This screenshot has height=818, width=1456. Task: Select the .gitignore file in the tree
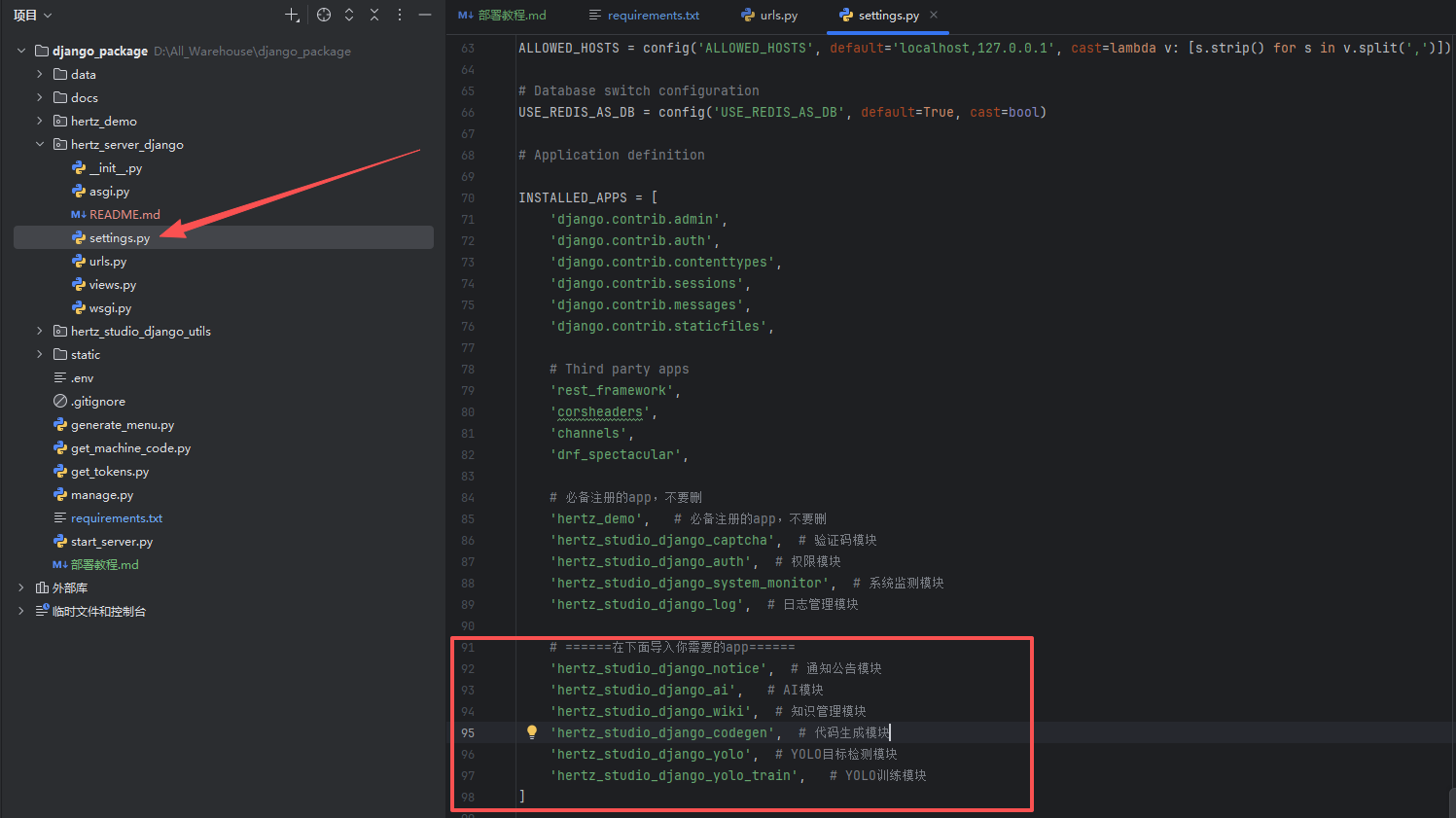[97, 402]
